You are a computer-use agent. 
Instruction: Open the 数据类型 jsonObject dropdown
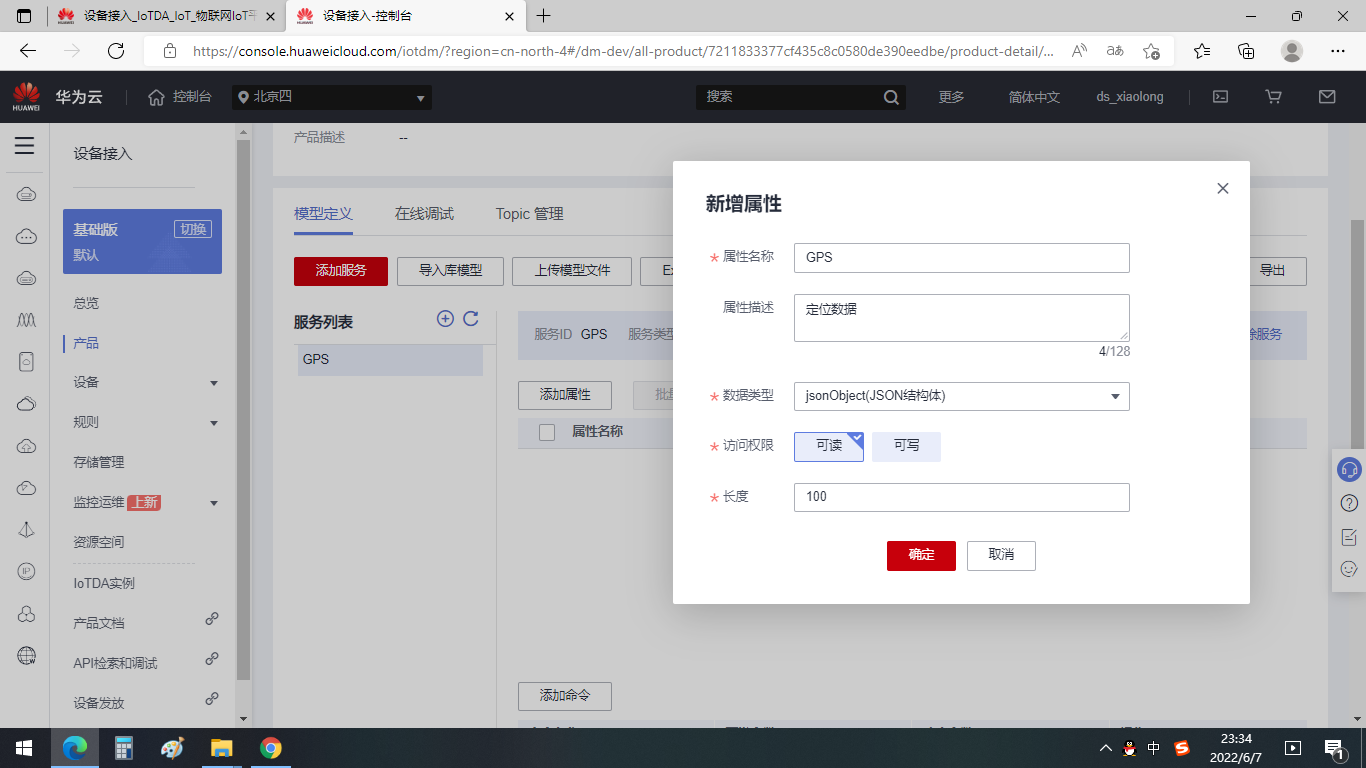click(962, 396)
